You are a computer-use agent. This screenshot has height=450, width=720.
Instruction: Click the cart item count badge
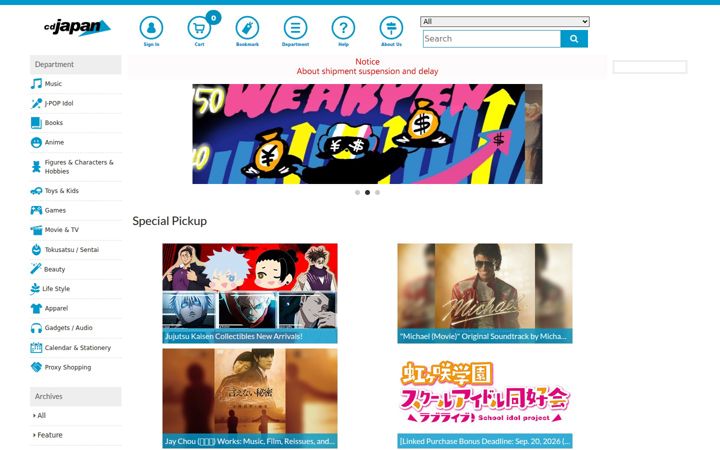tap(213, 18)
